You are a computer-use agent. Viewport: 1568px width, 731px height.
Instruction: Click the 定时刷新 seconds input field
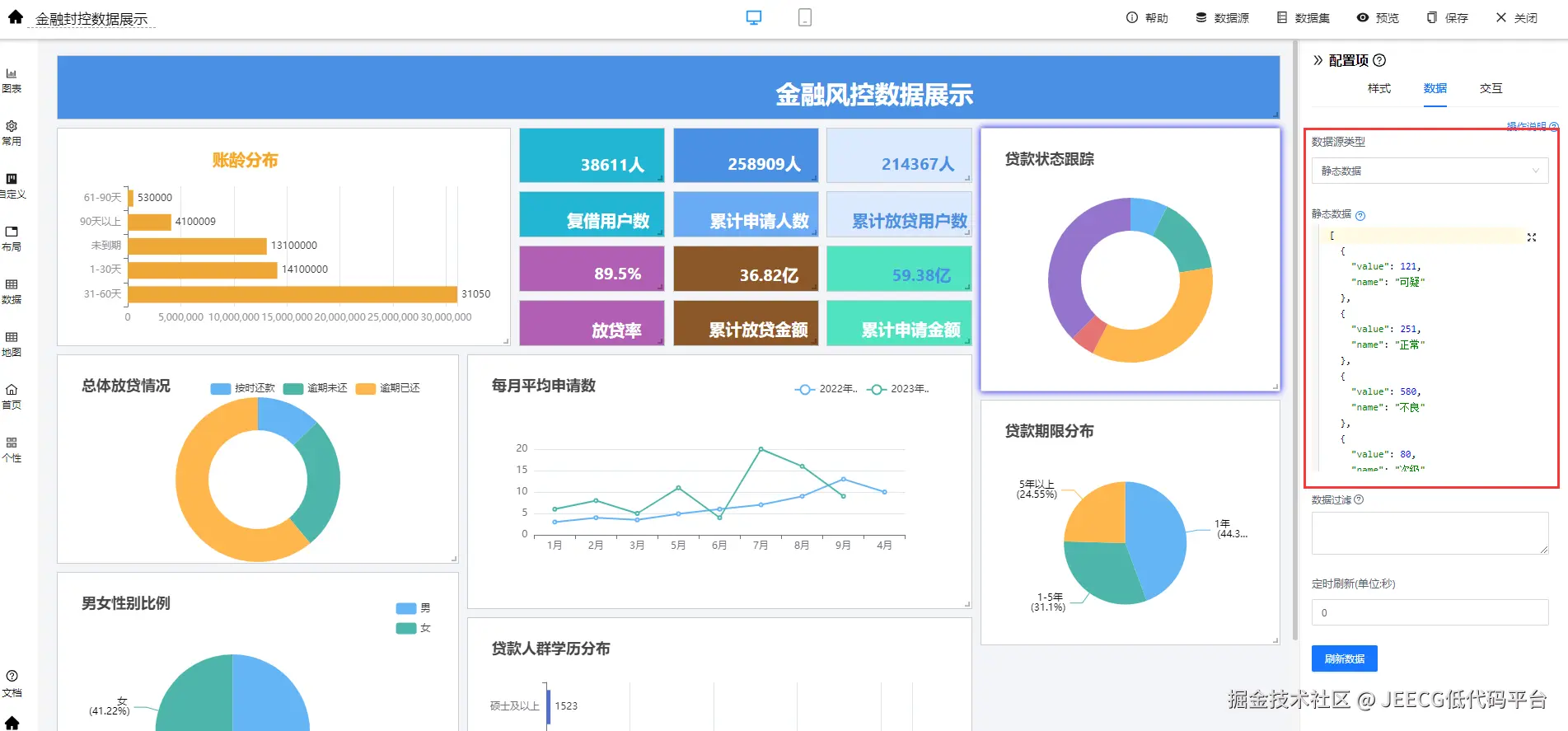1430,612
